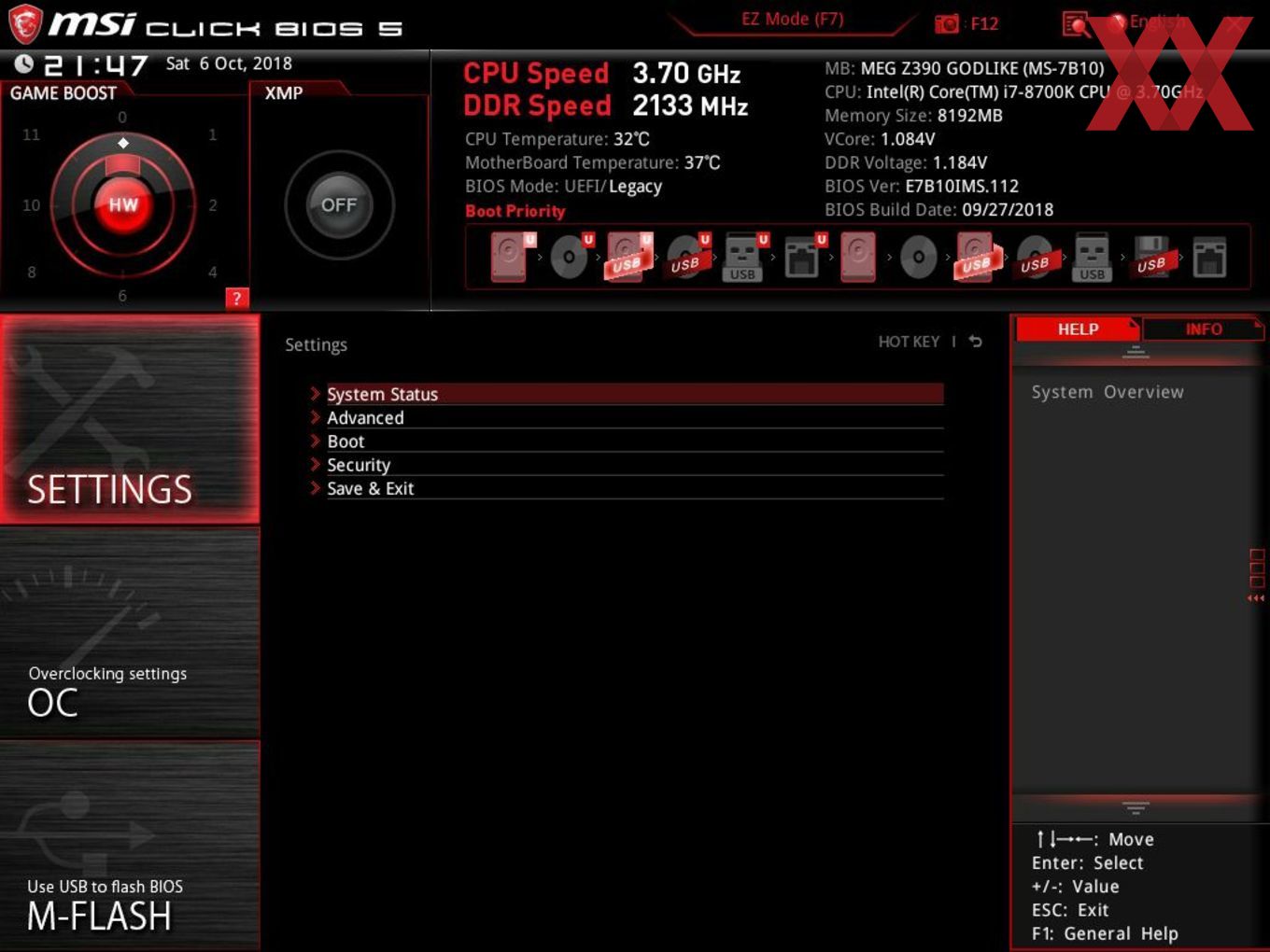Image resolution: width=1270 pixels, height=952 pixels.
Task: Switch to the INFO tab
Action: (x=1204, y=329)
